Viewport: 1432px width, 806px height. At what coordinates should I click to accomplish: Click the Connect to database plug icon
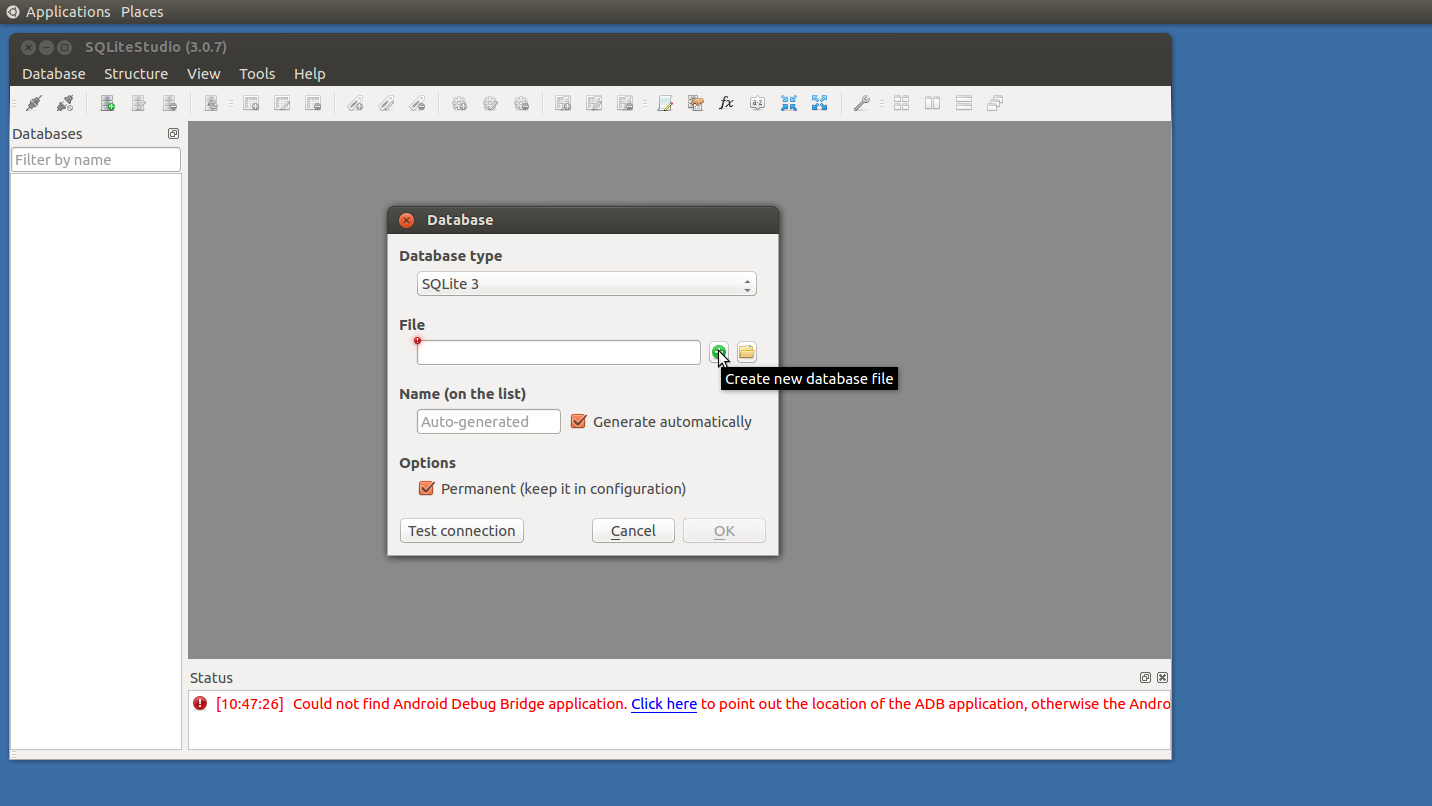point(34,103)
